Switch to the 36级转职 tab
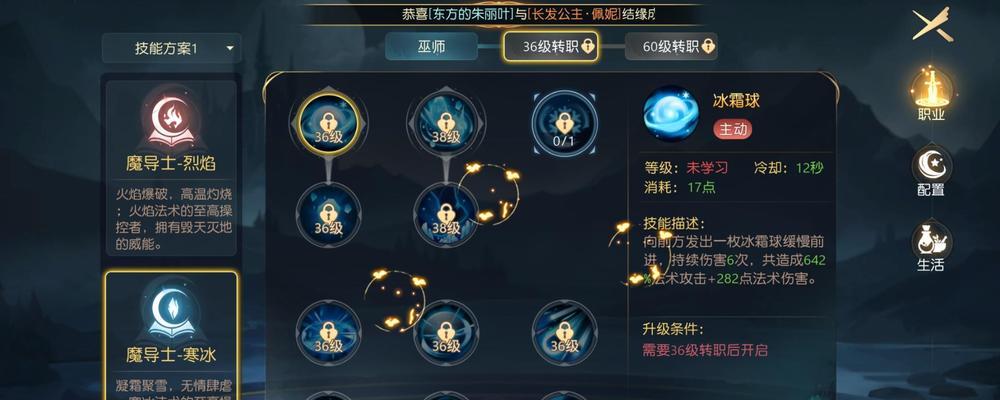The image size is (1000, 400). click(x=551, y=47)
